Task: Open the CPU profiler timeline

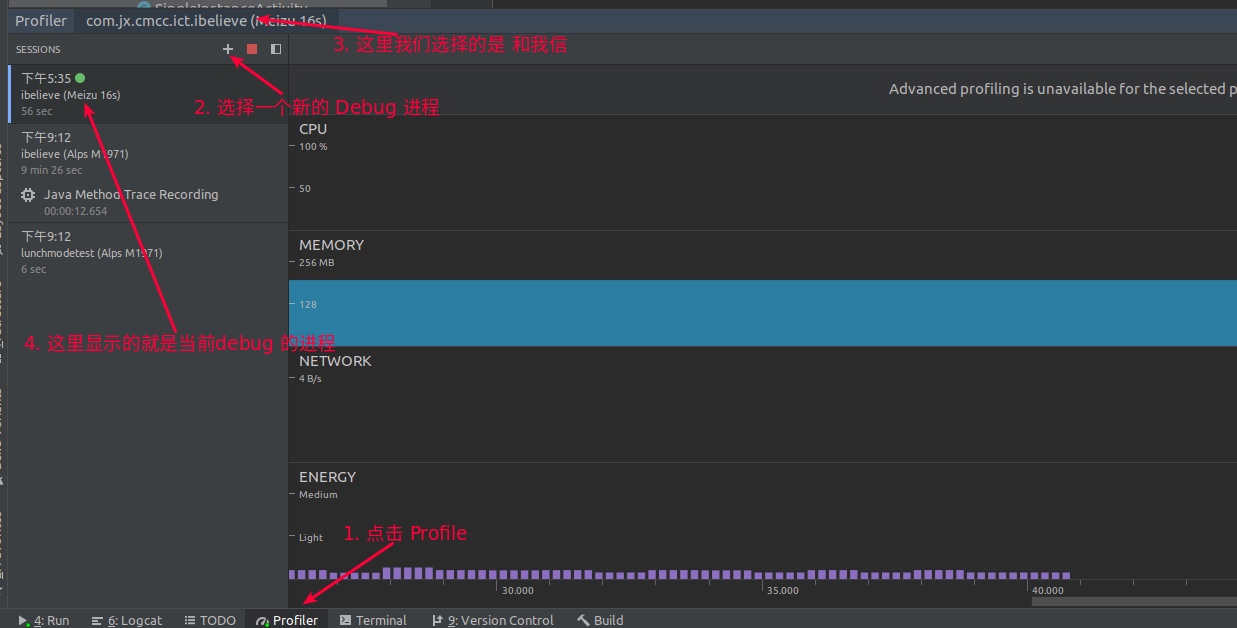Action: pyautogui.click(x=763, y=172)
